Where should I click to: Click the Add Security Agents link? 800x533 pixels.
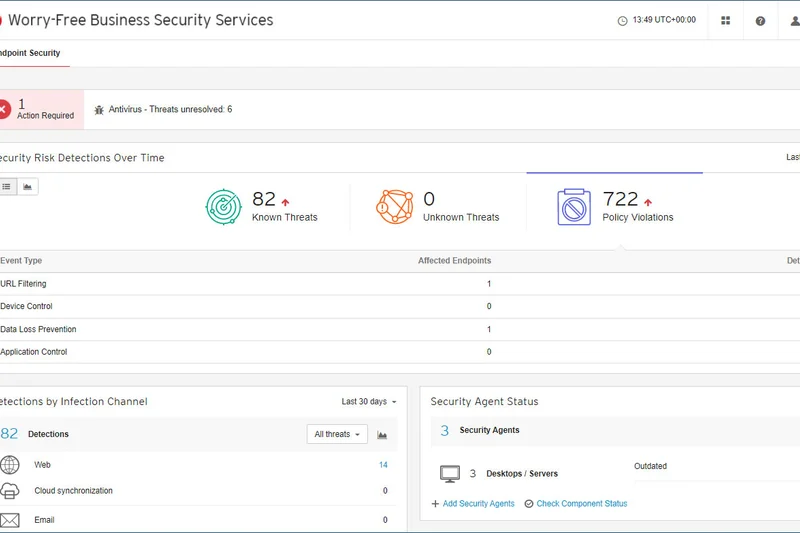point(478,504)
